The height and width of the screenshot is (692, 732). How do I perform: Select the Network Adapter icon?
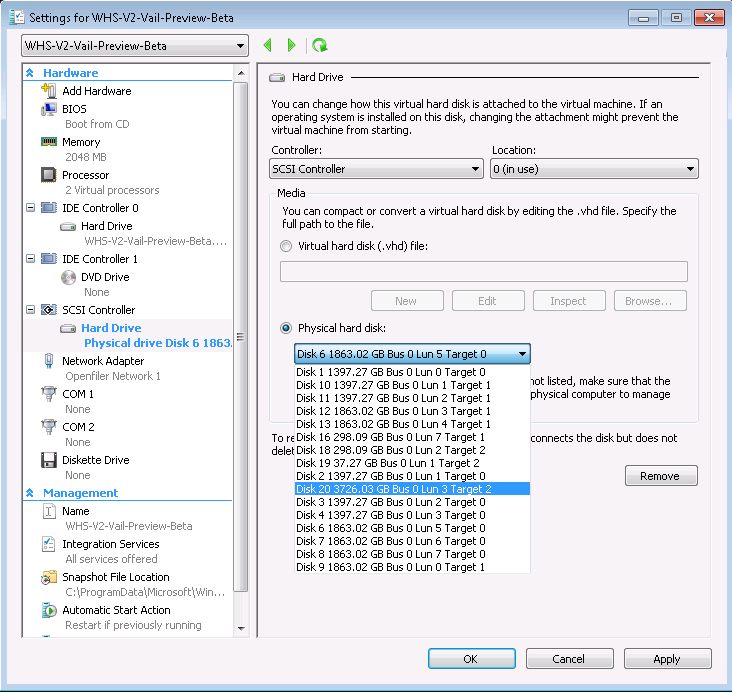48,361
